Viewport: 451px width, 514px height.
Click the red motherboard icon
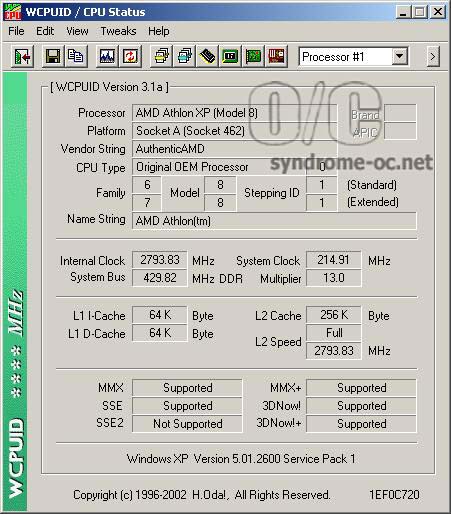point(276,56)
